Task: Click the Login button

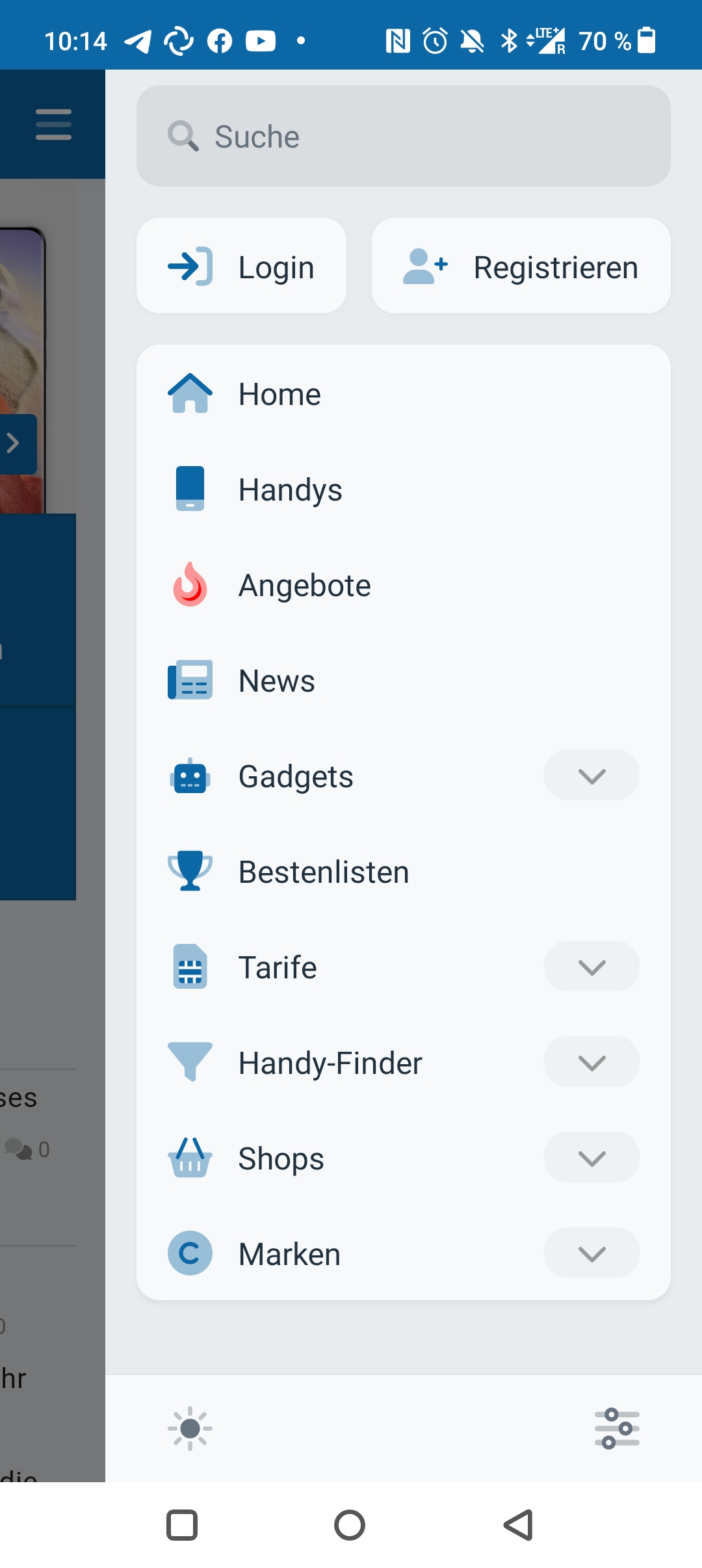Action: tap(241, 266)
